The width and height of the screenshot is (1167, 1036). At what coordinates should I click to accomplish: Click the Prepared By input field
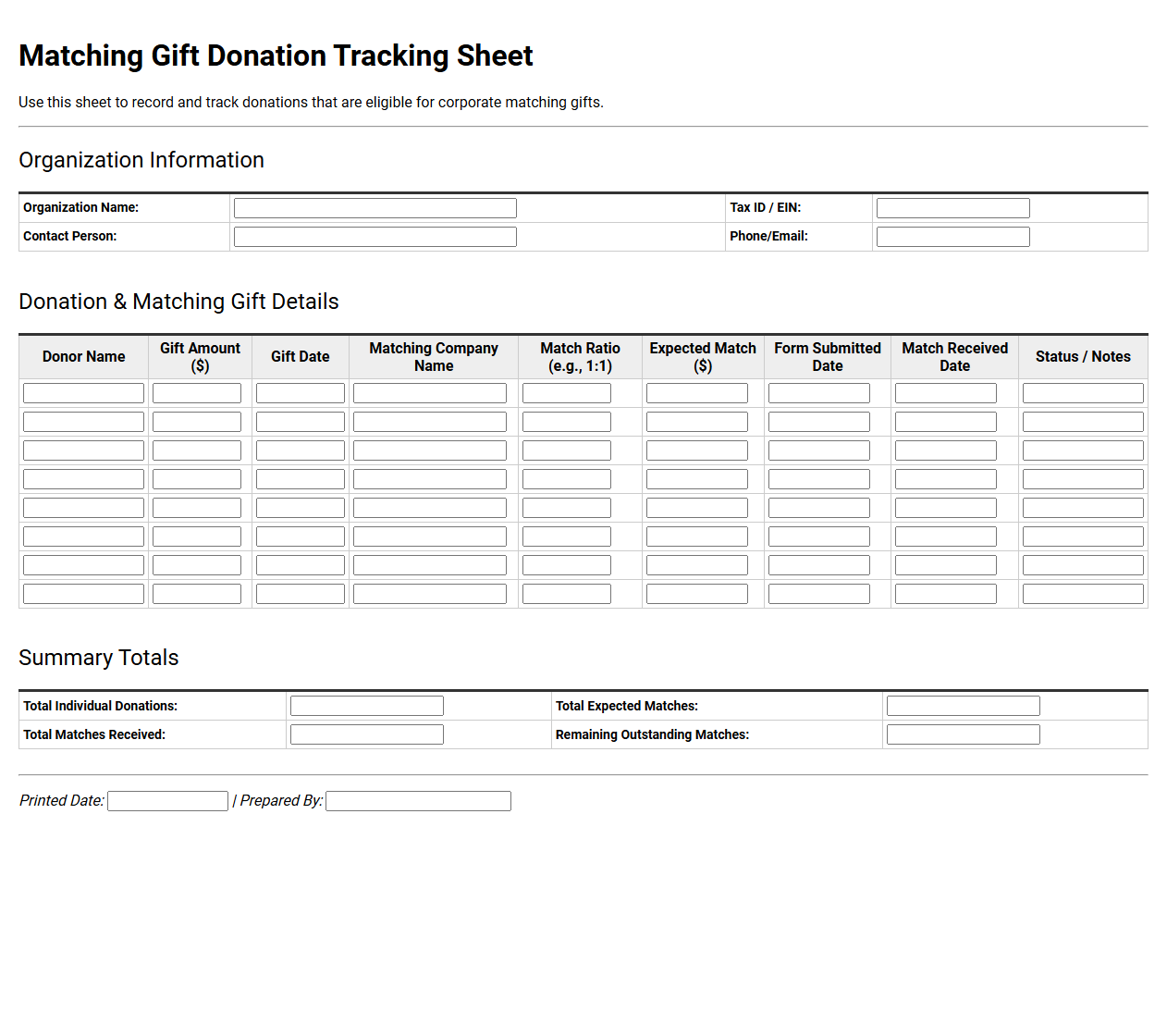click(418, 801)
